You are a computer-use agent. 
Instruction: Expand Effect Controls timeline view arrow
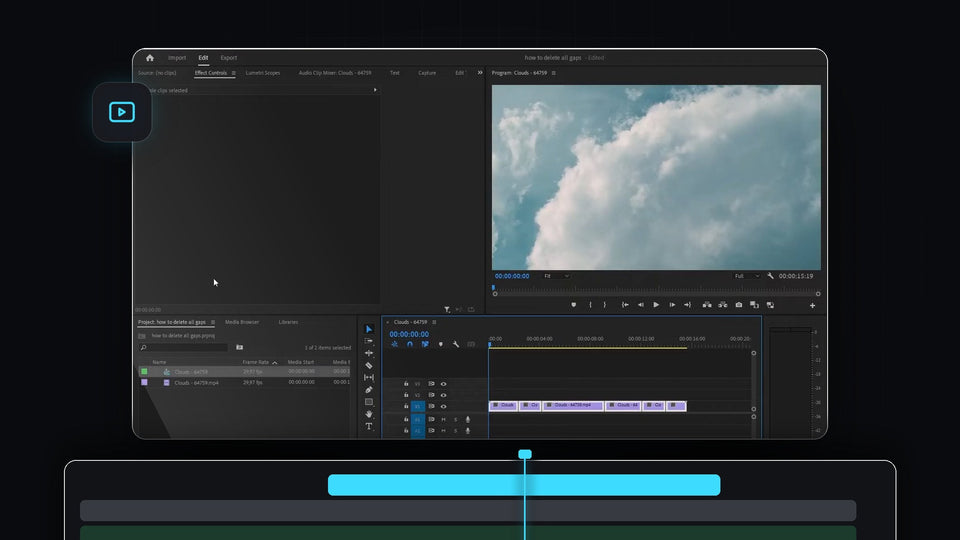[x=375, y=90]
